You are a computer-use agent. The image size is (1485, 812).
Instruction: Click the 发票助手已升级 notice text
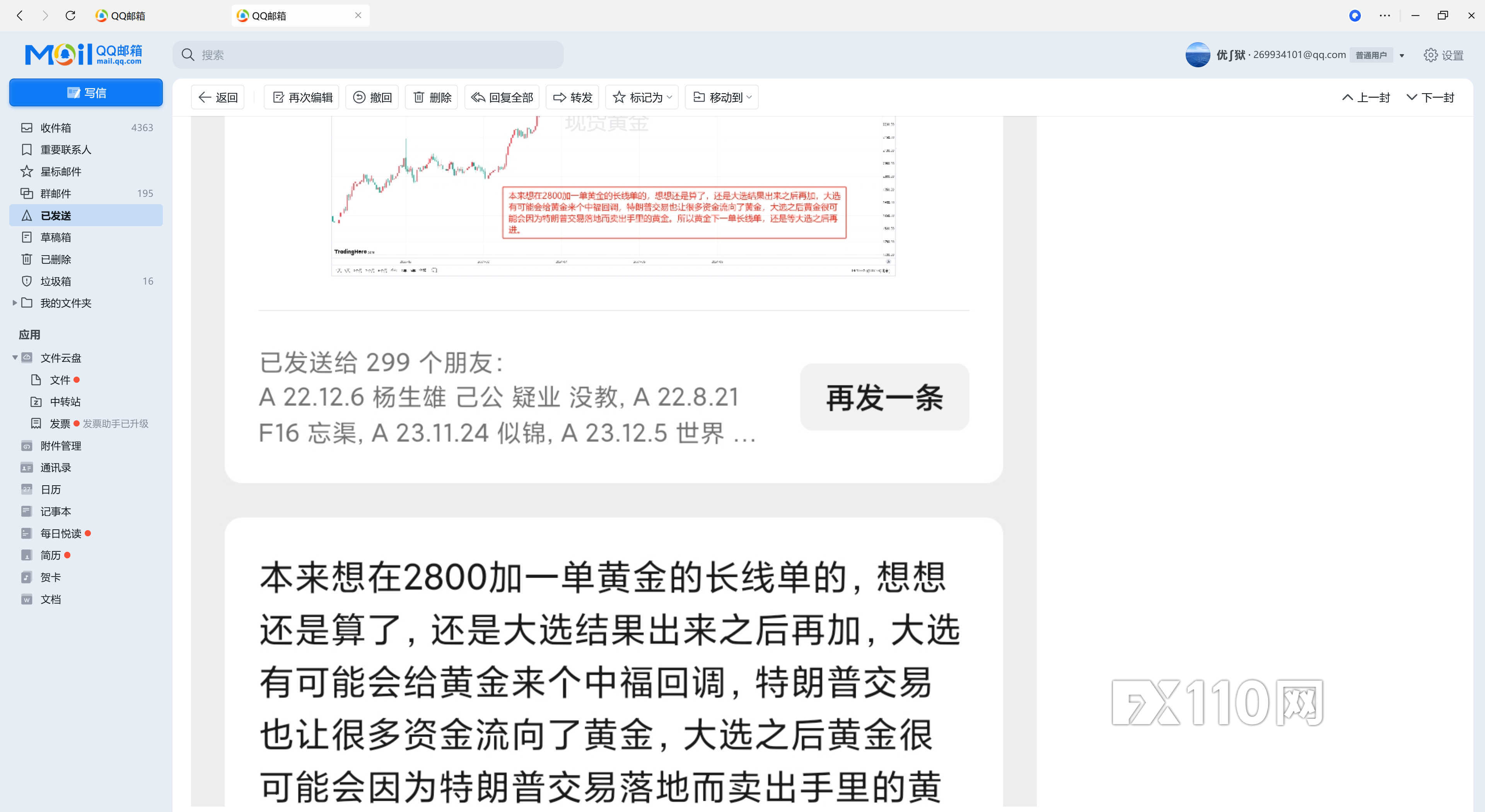[x=115, y=423]
